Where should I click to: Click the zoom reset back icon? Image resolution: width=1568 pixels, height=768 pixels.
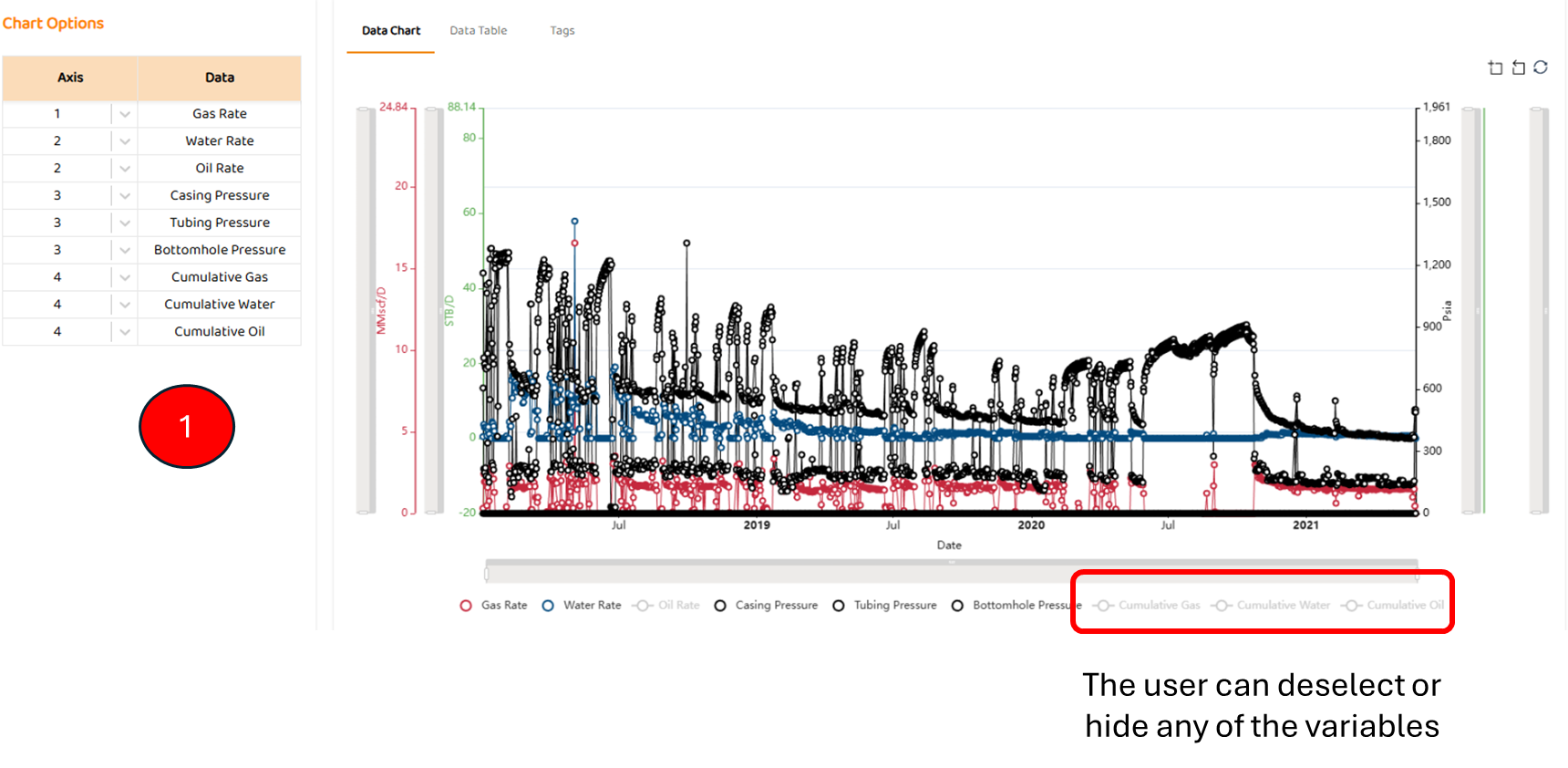(1518, 67)
